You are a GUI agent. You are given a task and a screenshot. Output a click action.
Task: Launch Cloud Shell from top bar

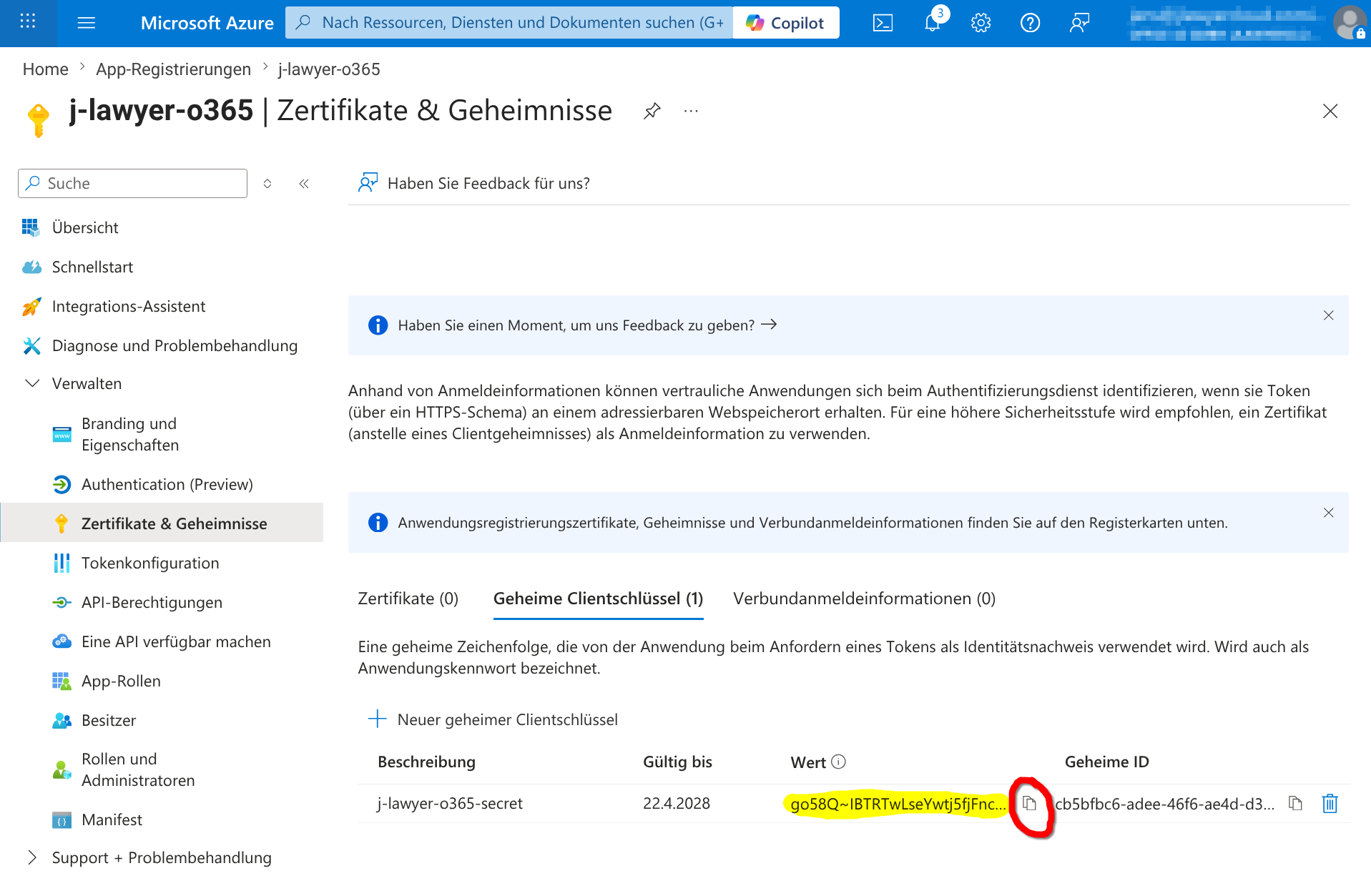883,23
